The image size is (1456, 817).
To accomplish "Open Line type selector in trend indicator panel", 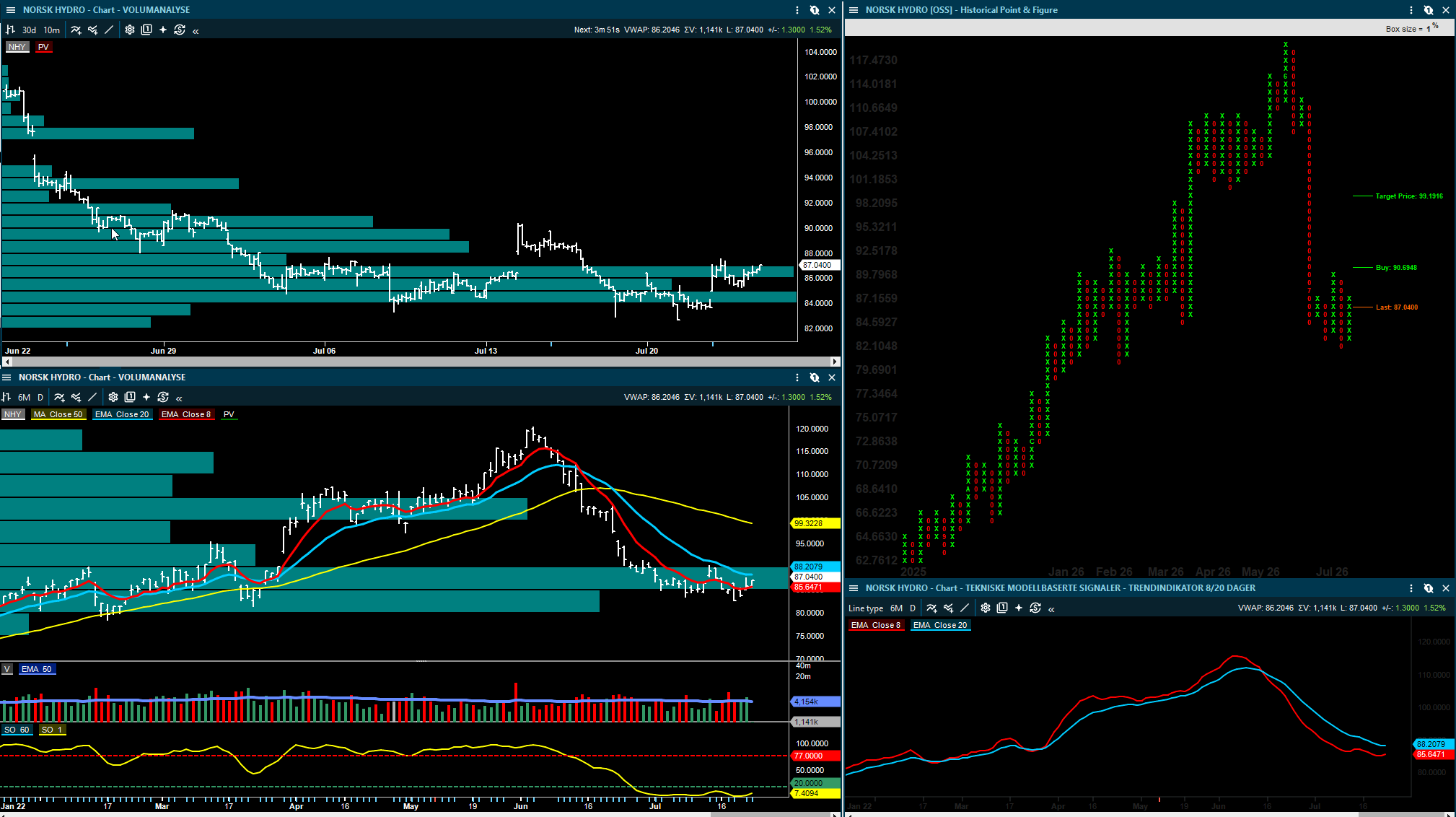I will [x=866, y=608].
